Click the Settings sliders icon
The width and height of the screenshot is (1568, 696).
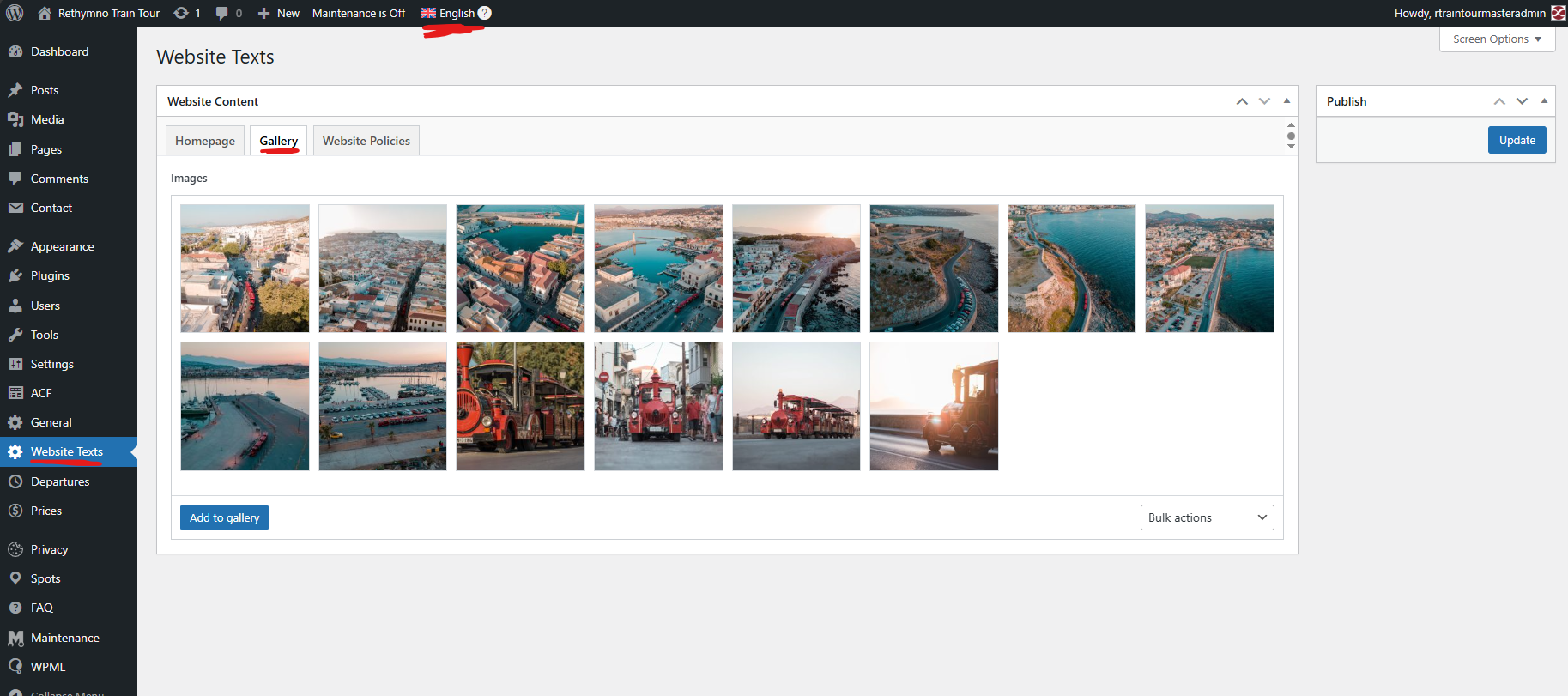pyautogui.click(x=15, y=364)
